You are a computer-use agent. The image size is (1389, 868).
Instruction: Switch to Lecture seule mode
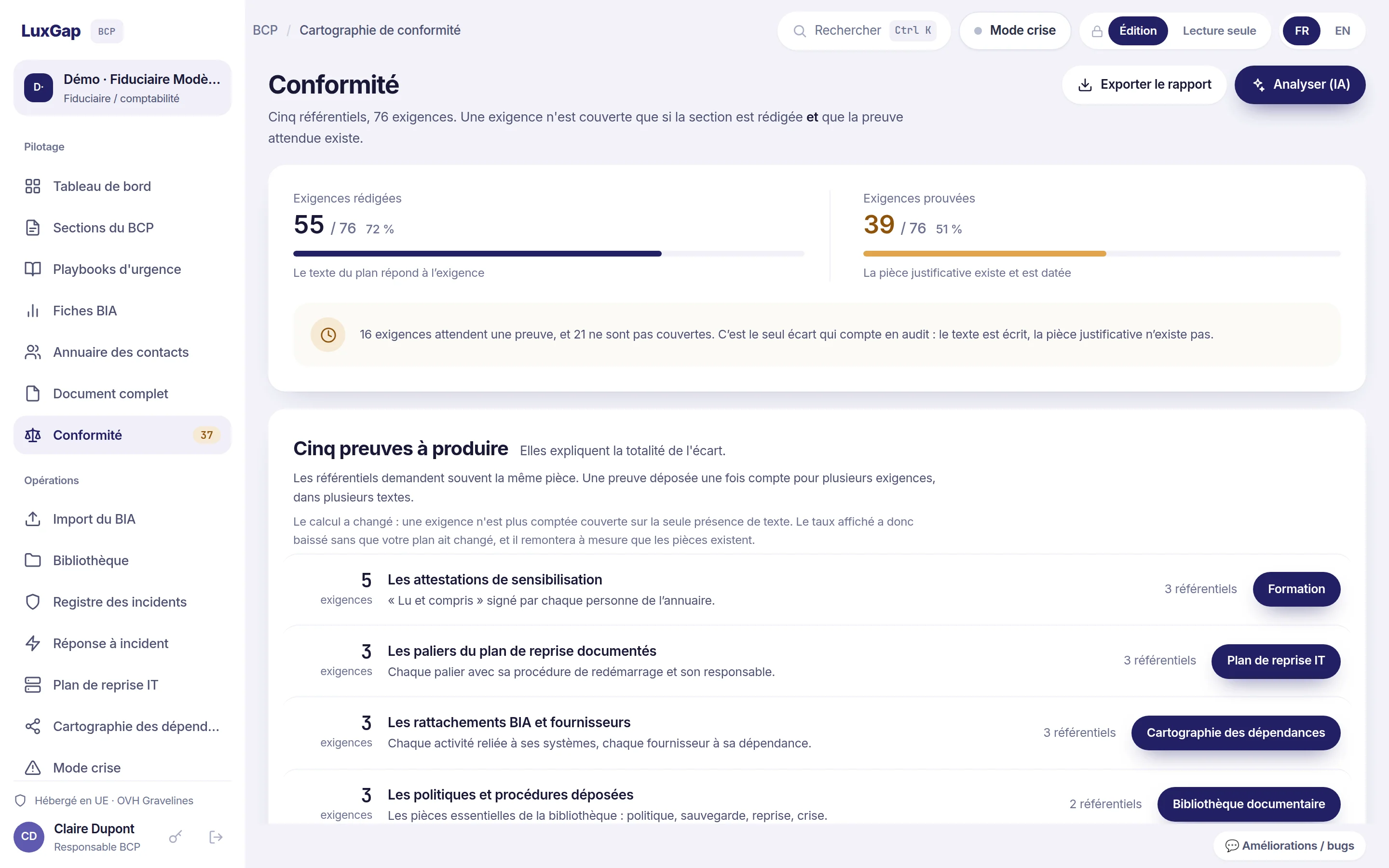pyautogui.click(x=1219, y=31)
